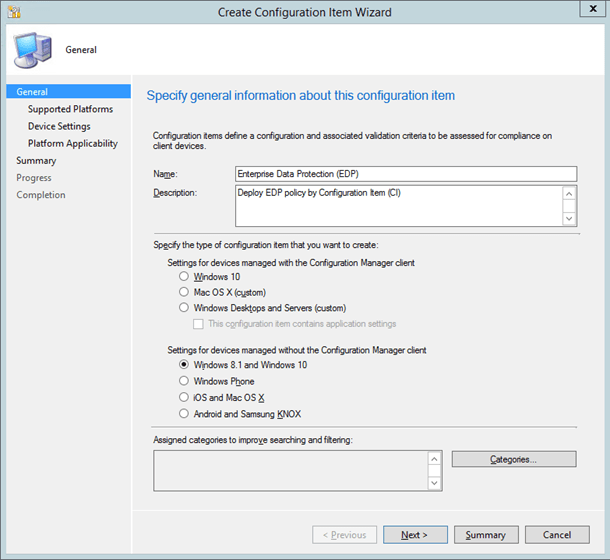Jump to Summary step in sidebar
Screen dimensions: 610x560
click(36, 160)
